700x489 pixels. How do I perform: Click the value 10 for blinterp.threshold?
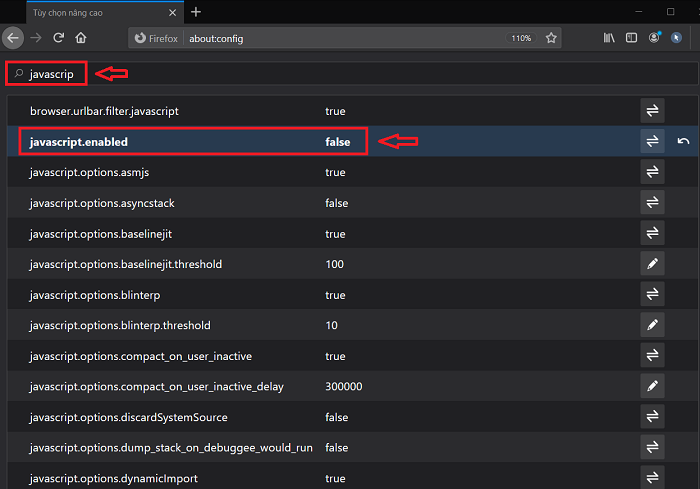click(x=331, y=326)
